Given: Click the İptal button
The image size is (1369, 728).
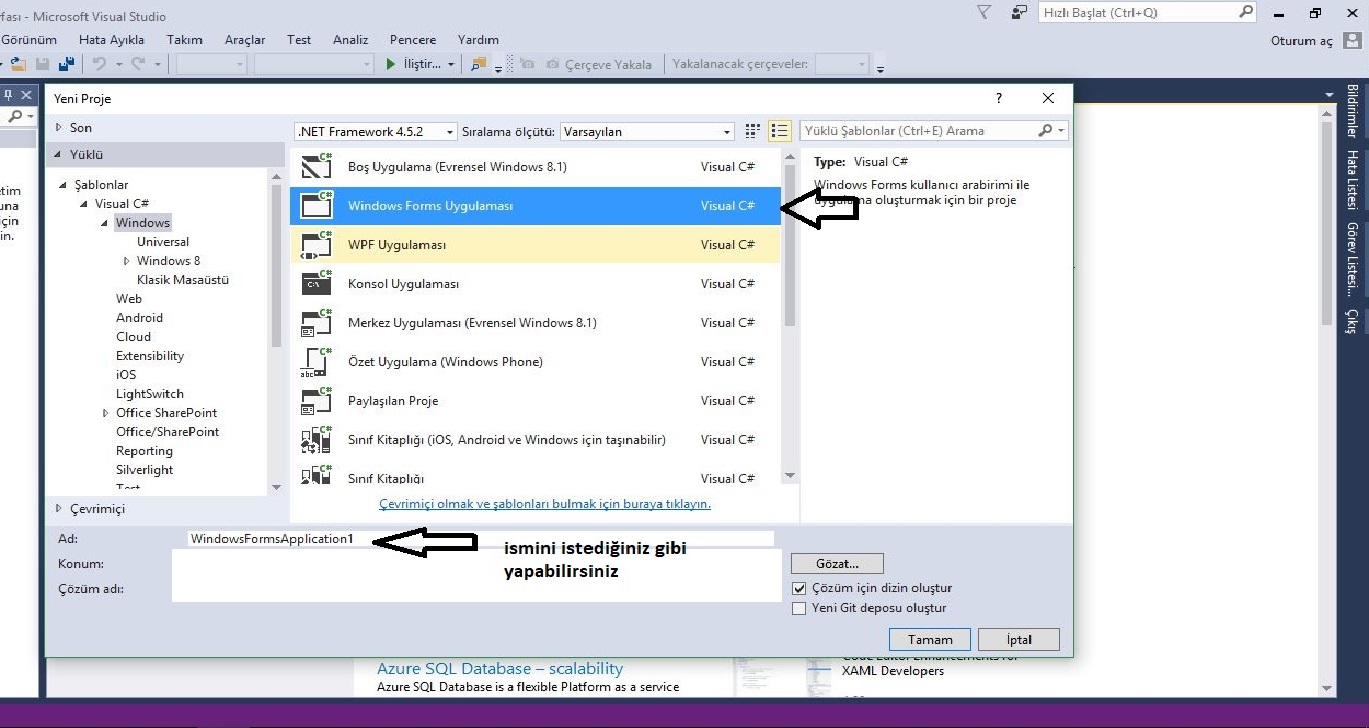Looking at the screenshot, I should [1019, 640].
